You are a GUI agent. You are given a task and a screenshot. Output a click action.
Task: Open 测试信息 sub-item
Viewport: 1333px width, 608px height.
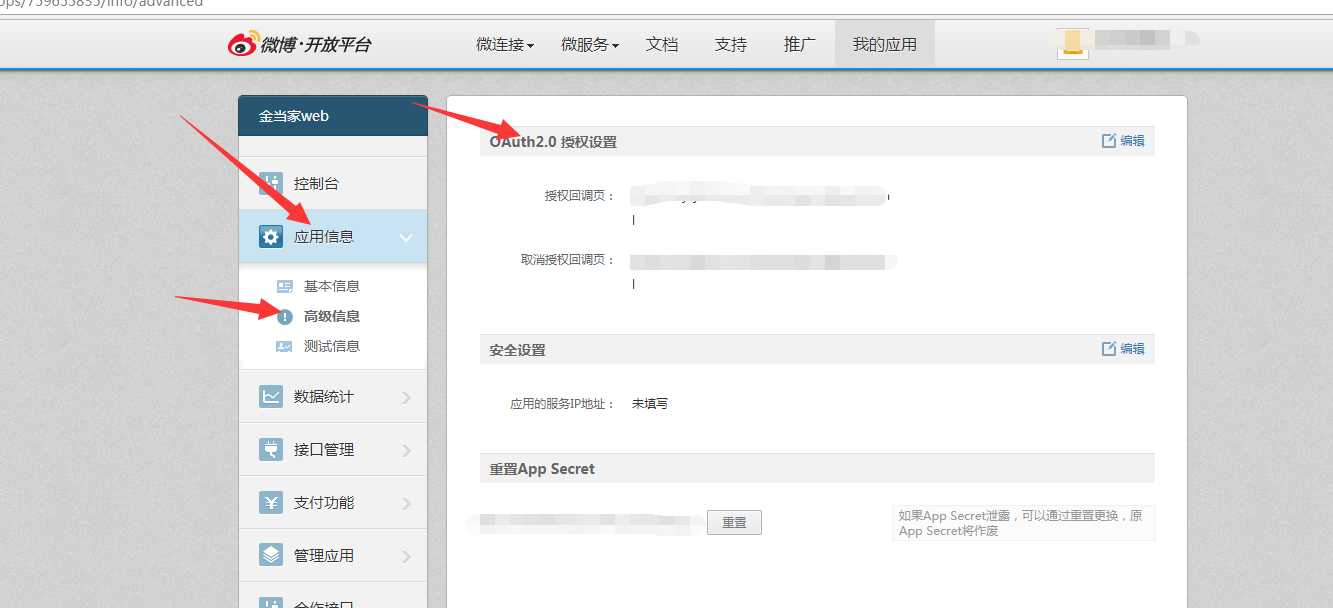332,346
